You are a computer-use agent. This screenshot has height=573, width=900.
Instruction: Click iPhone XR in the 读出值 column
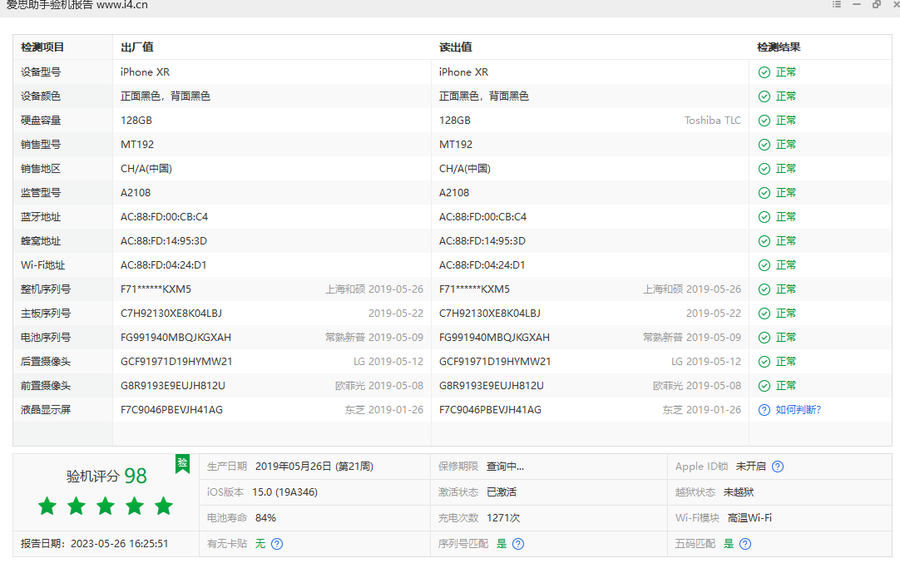(464, 72)
